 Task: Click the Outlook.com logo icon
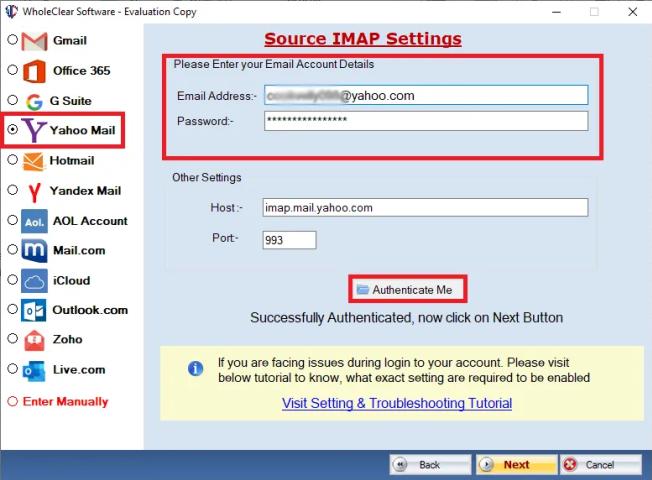[34, 310]
